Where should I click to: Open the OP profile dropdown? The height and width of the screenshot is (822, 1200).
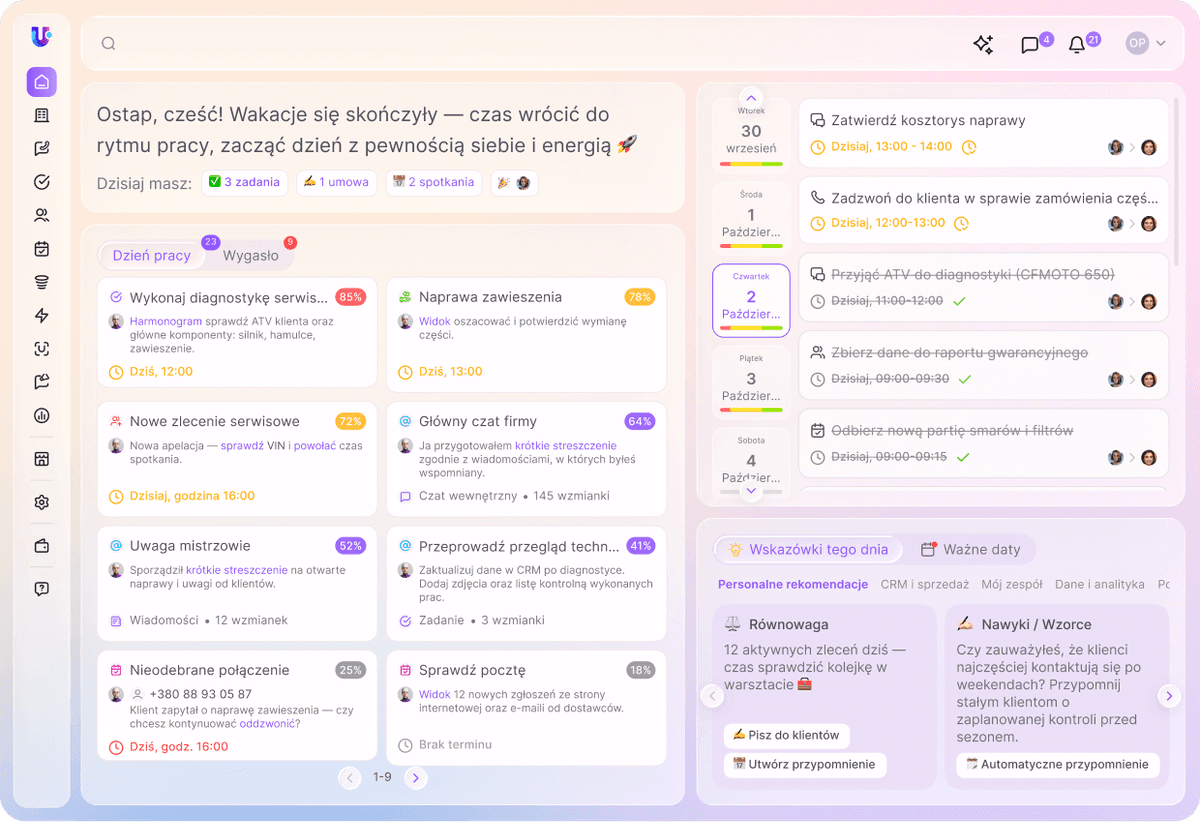pos(1146,44)
